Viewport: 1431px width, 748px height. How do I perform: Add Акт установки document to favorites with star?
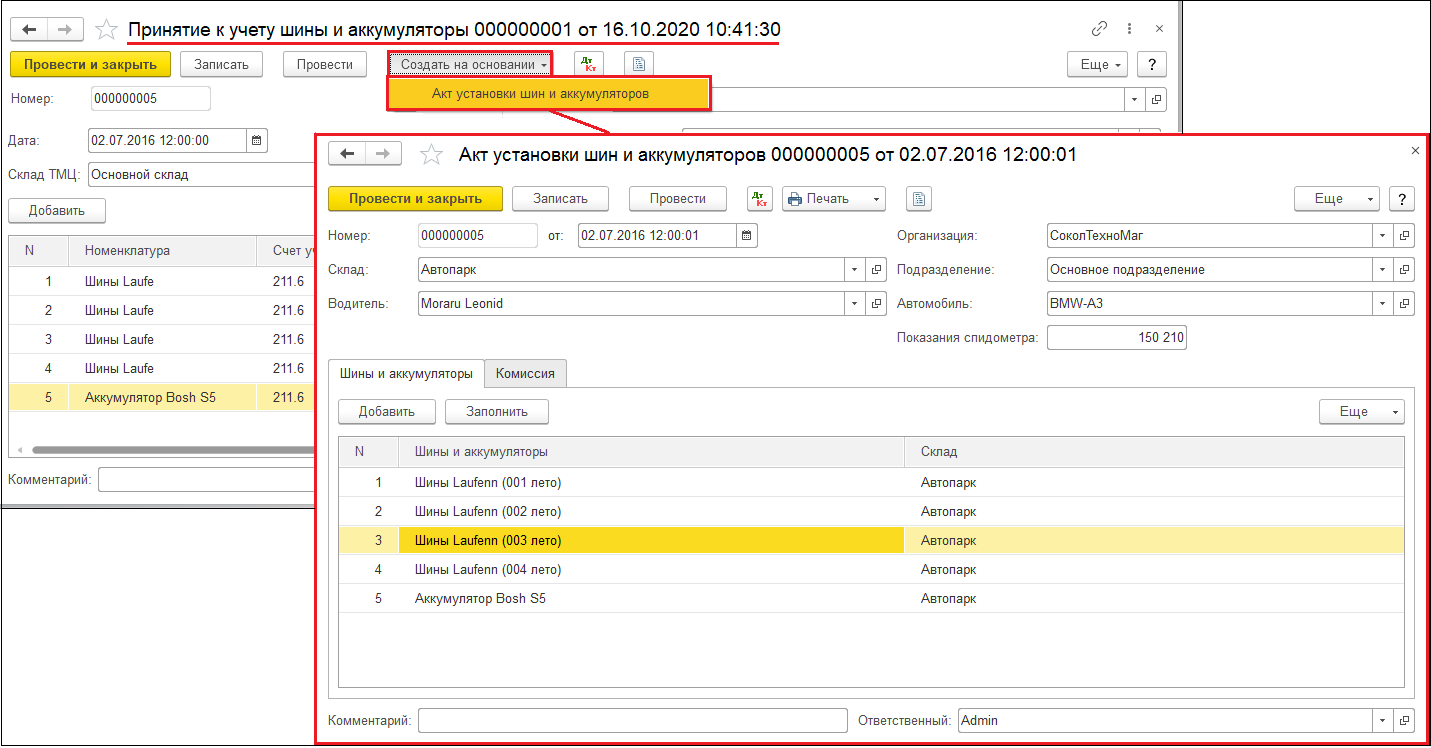(x=431, y=154)
